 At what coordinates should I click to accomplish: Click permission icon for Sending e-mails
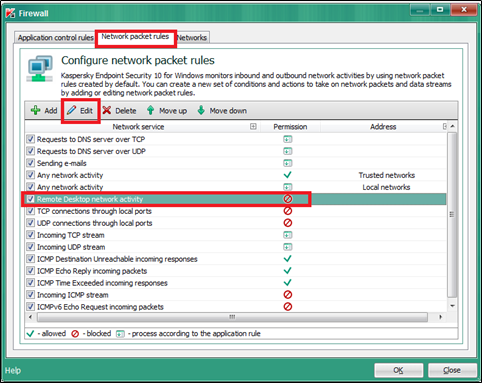point(288,163)
